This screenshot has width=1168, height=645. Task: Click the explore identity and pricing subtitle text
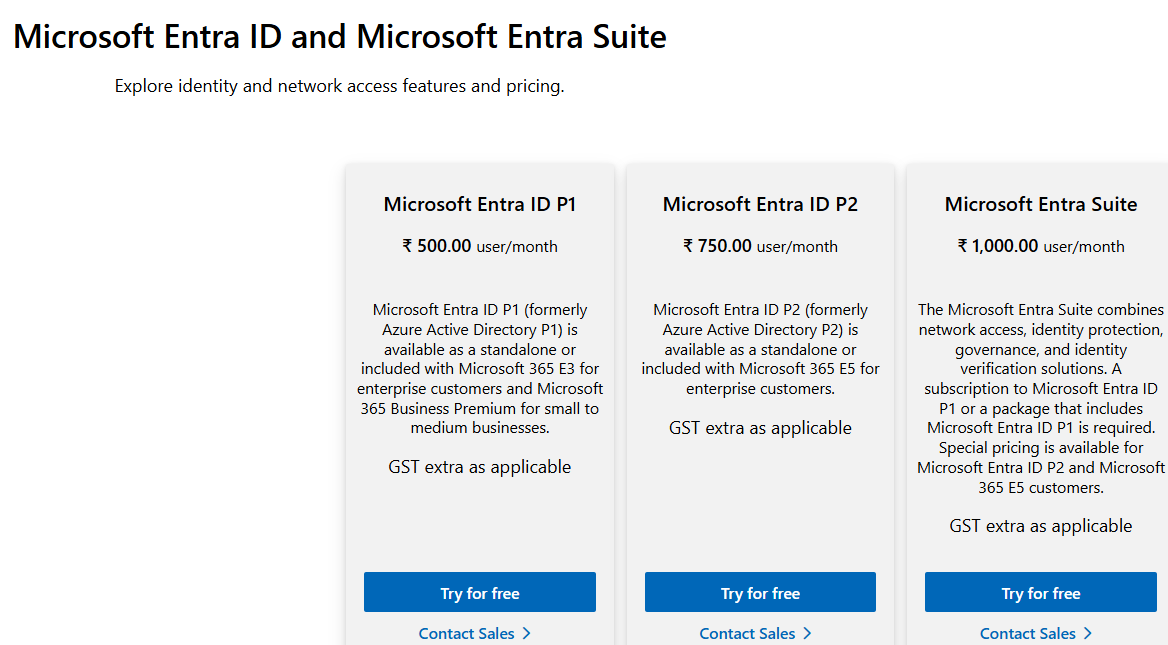338,86
